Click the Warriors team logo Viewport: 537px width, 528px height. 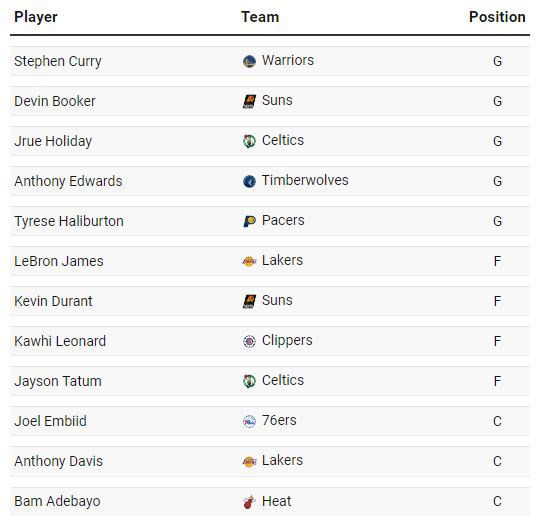(249, 62)
